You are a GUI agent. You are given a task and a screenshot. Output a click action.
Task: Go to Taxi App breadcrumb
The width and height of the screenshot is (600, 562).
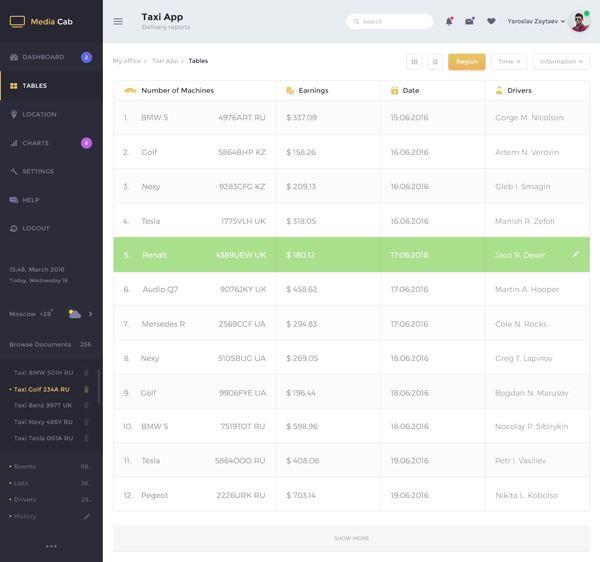tap(165, 61)
